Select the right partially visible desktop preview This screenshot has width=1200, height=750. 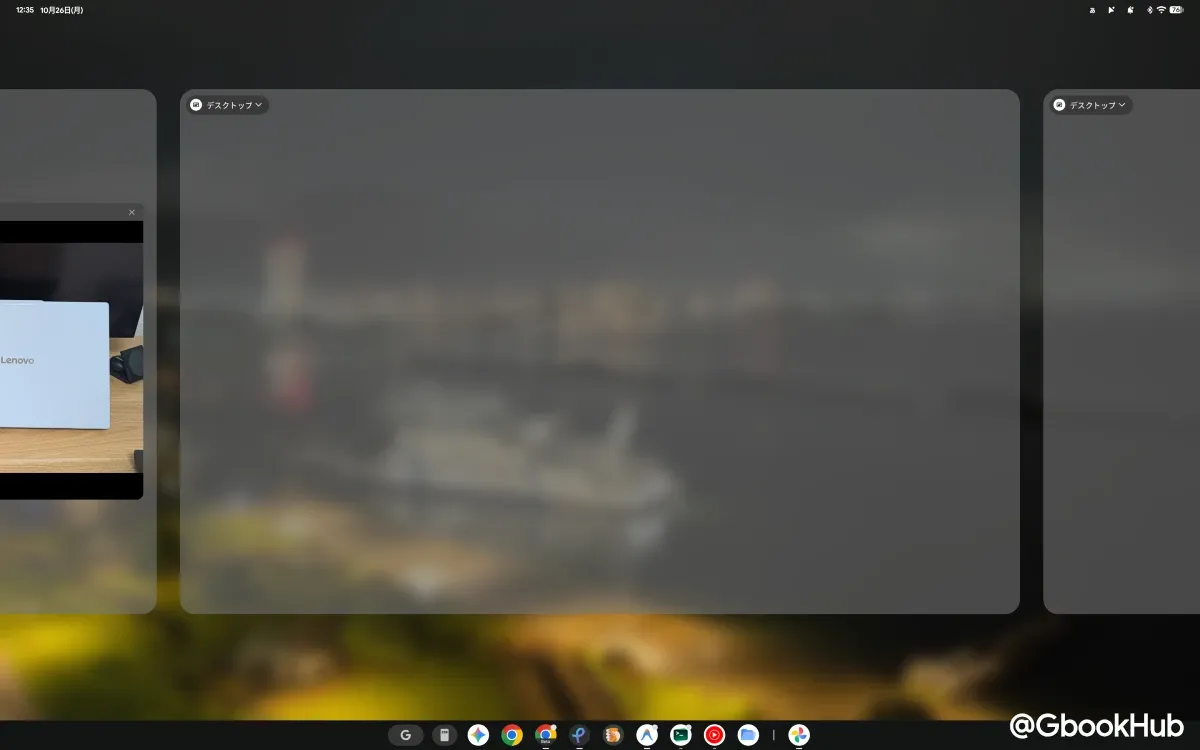(x=1121, y=351)
